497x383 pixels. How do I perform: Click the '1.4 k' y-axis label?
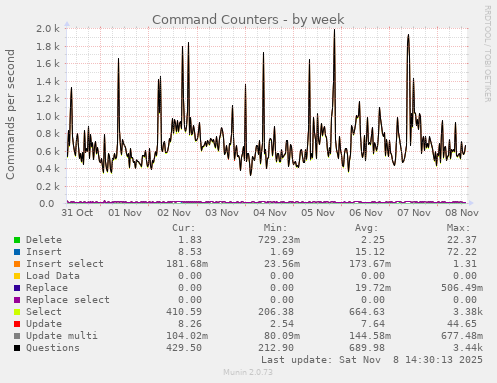48,81
